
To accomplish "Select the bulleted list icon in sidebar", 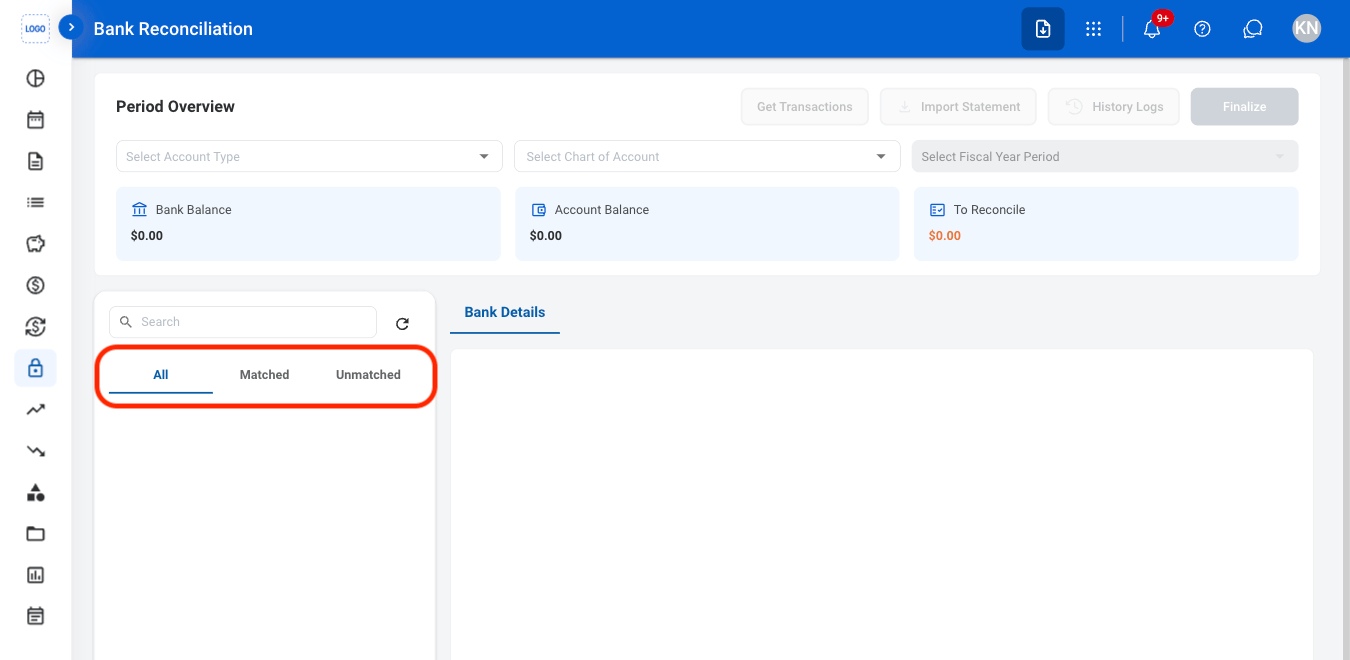I will [35, 202].
